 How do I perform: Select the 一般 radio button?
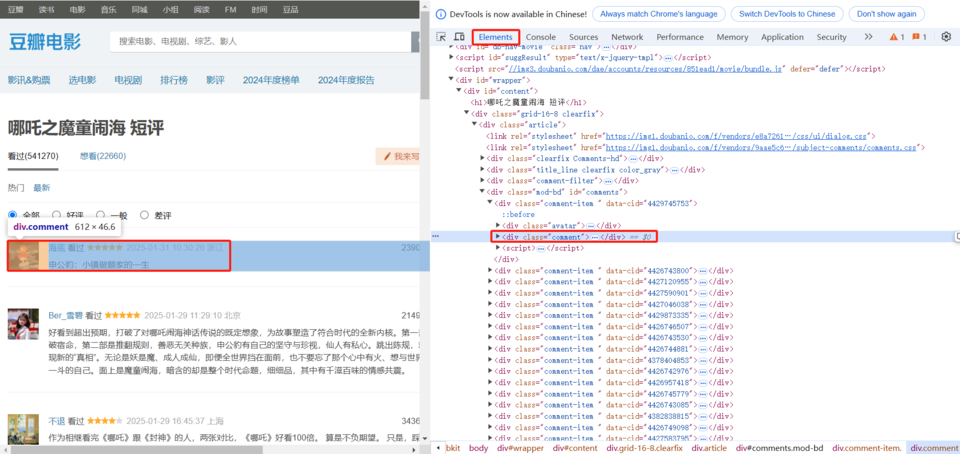coord(100,215)
